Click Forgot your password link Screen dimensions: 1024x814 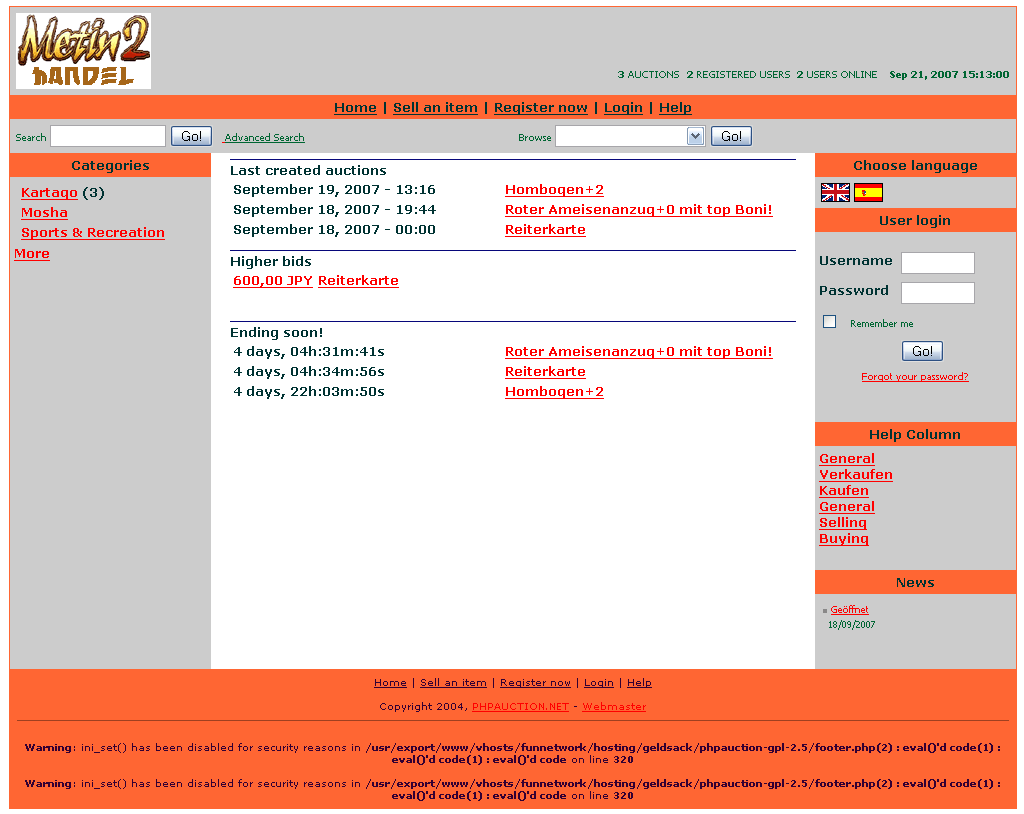tap(914, 377)
